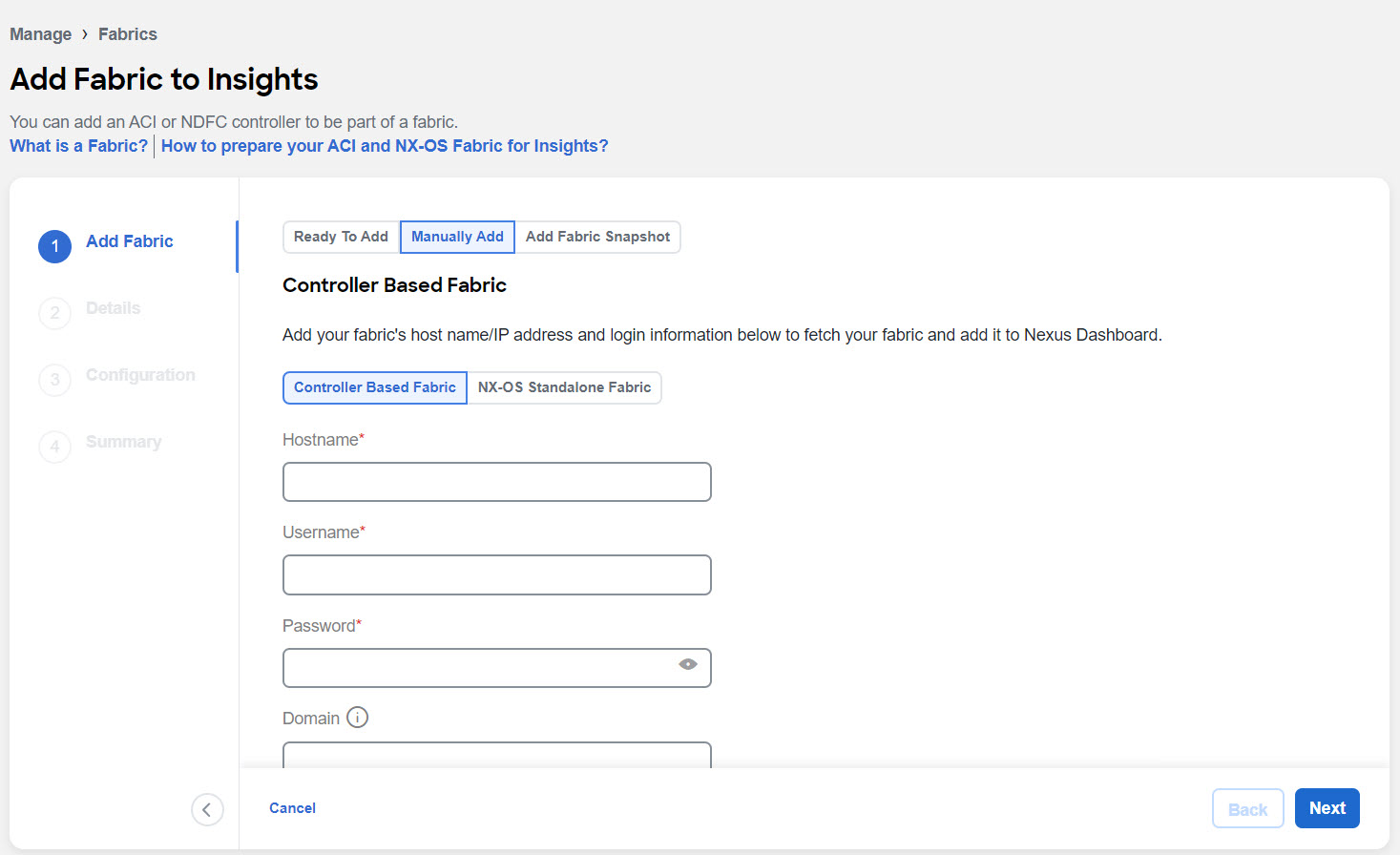Open the how to prepare ACI and NX-OS link
1400x855 pixels.
385,146
